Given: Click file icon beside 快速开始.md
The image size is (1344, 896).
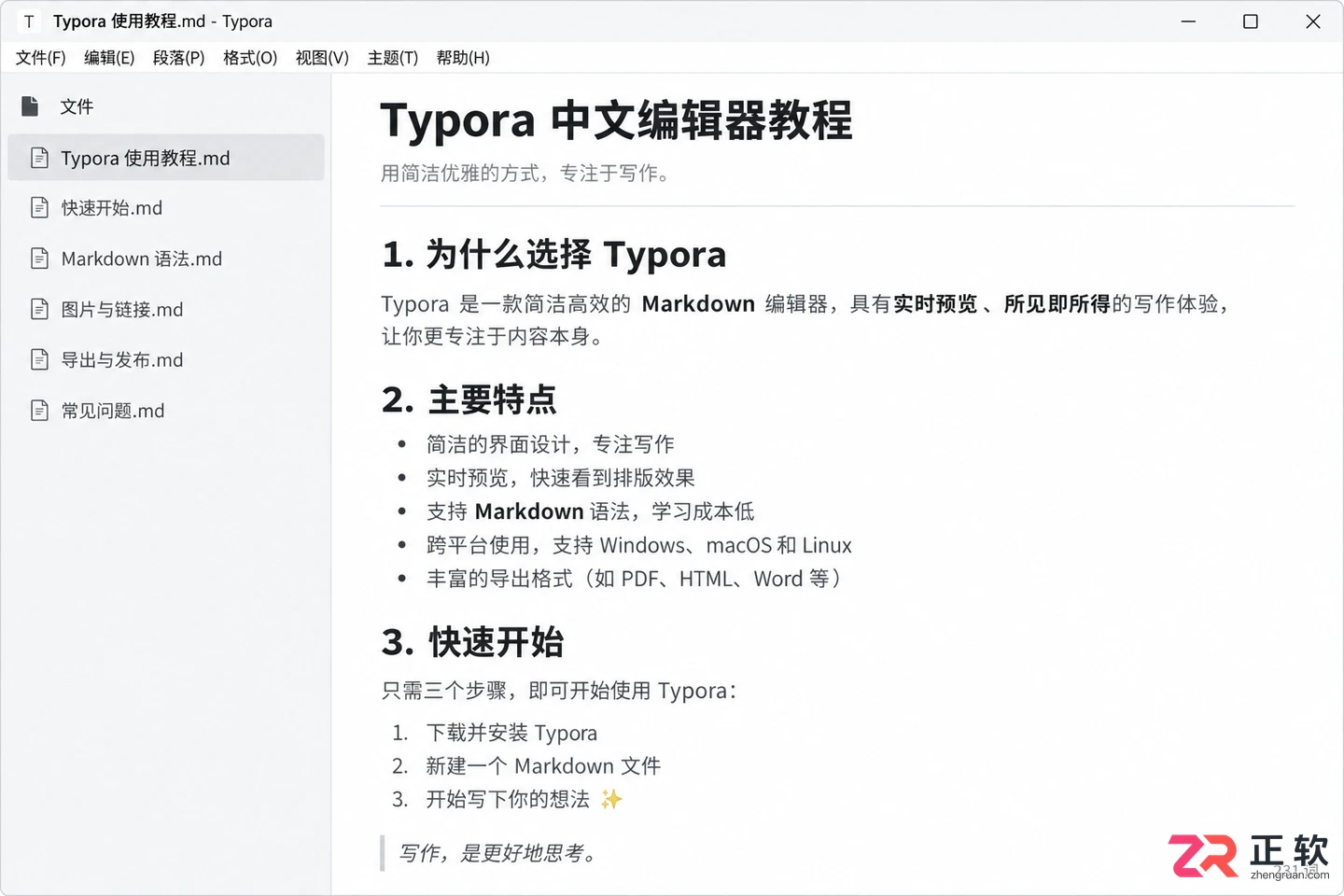Looking at the screenshot, I should [x=39, y=207].
